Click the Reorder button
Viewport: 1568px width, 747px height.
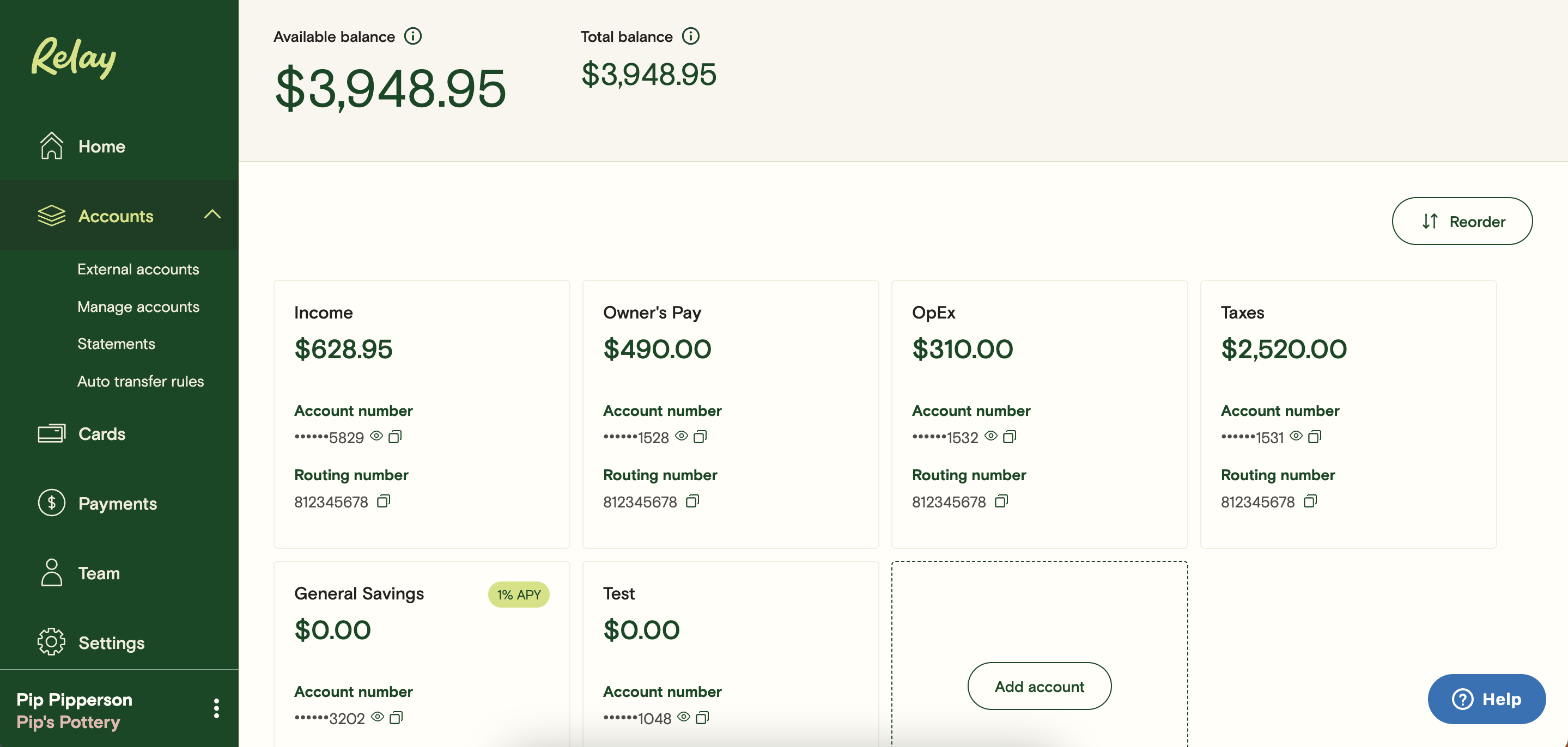pos(1461,222)
